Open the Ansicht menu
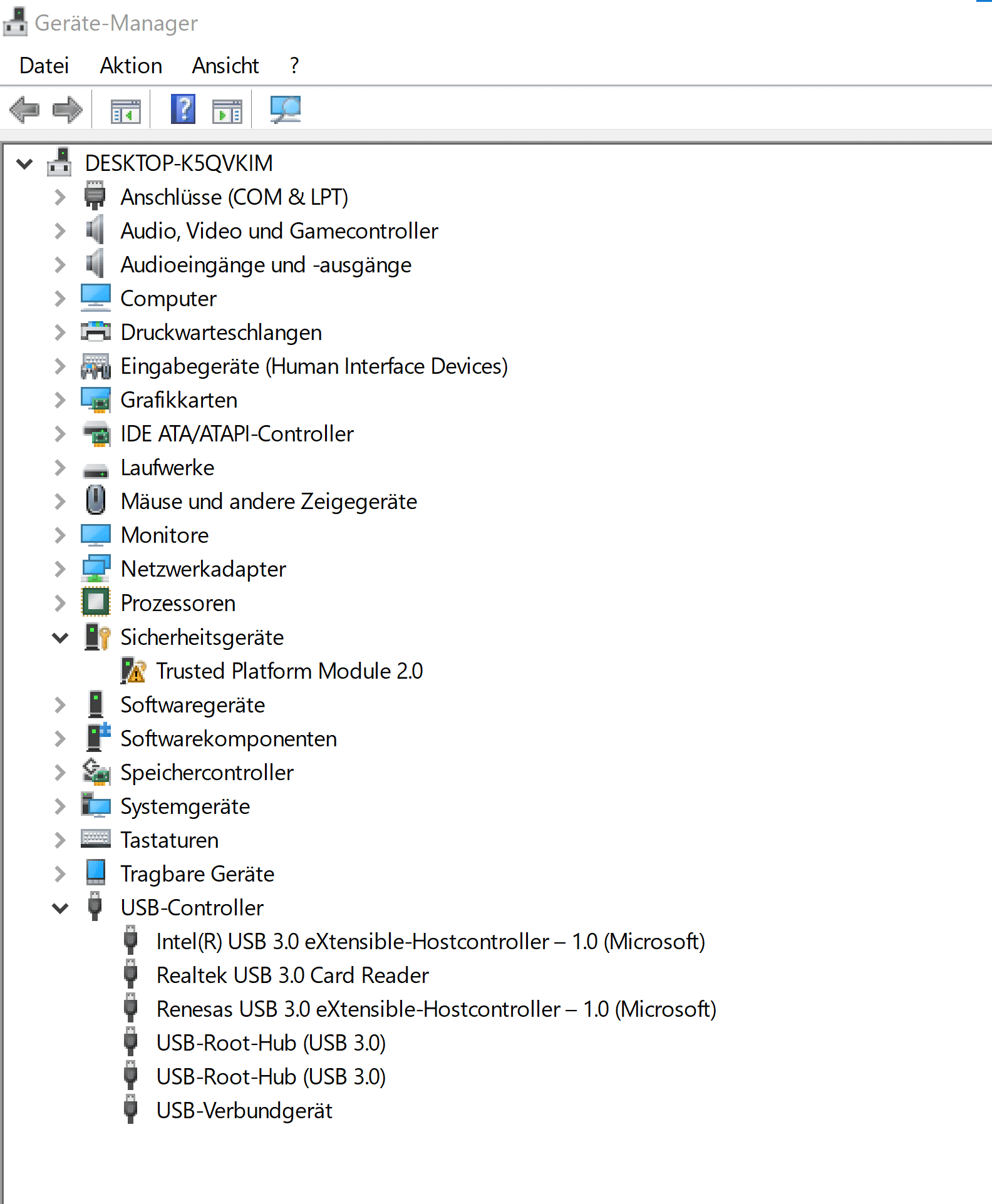This screenshot has width=992, height=1204. pyautogui.click(x=225, y=65)
